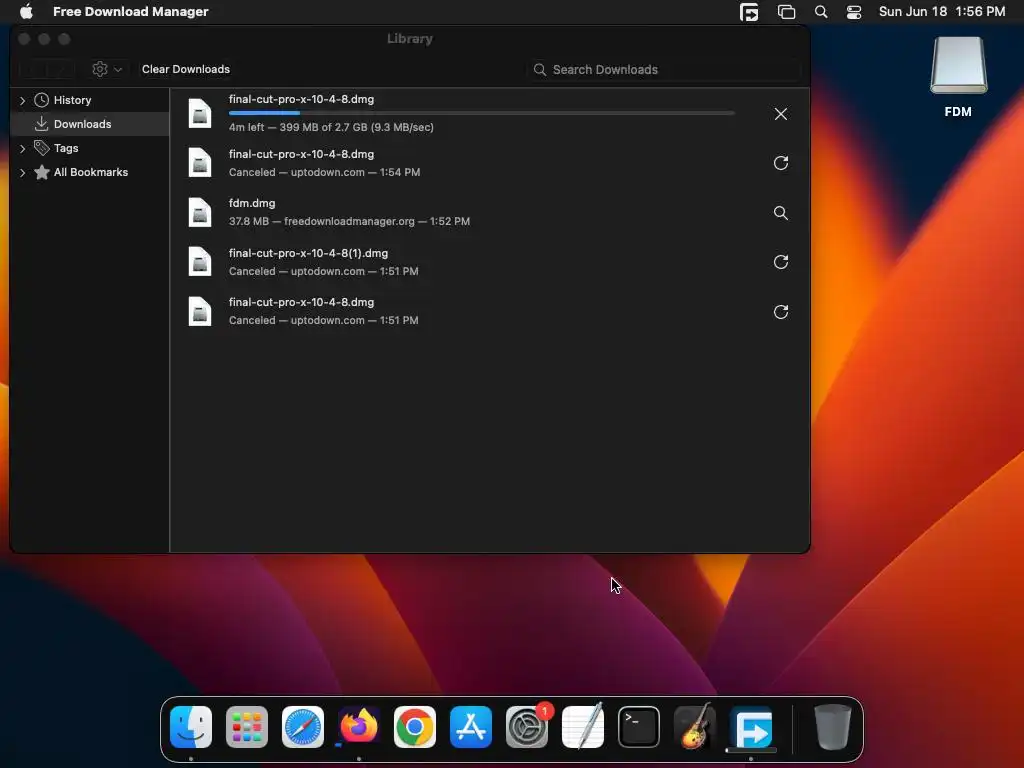Click the file icon of the downloading item
This screenshot has height=768, width=1024.
200,114
